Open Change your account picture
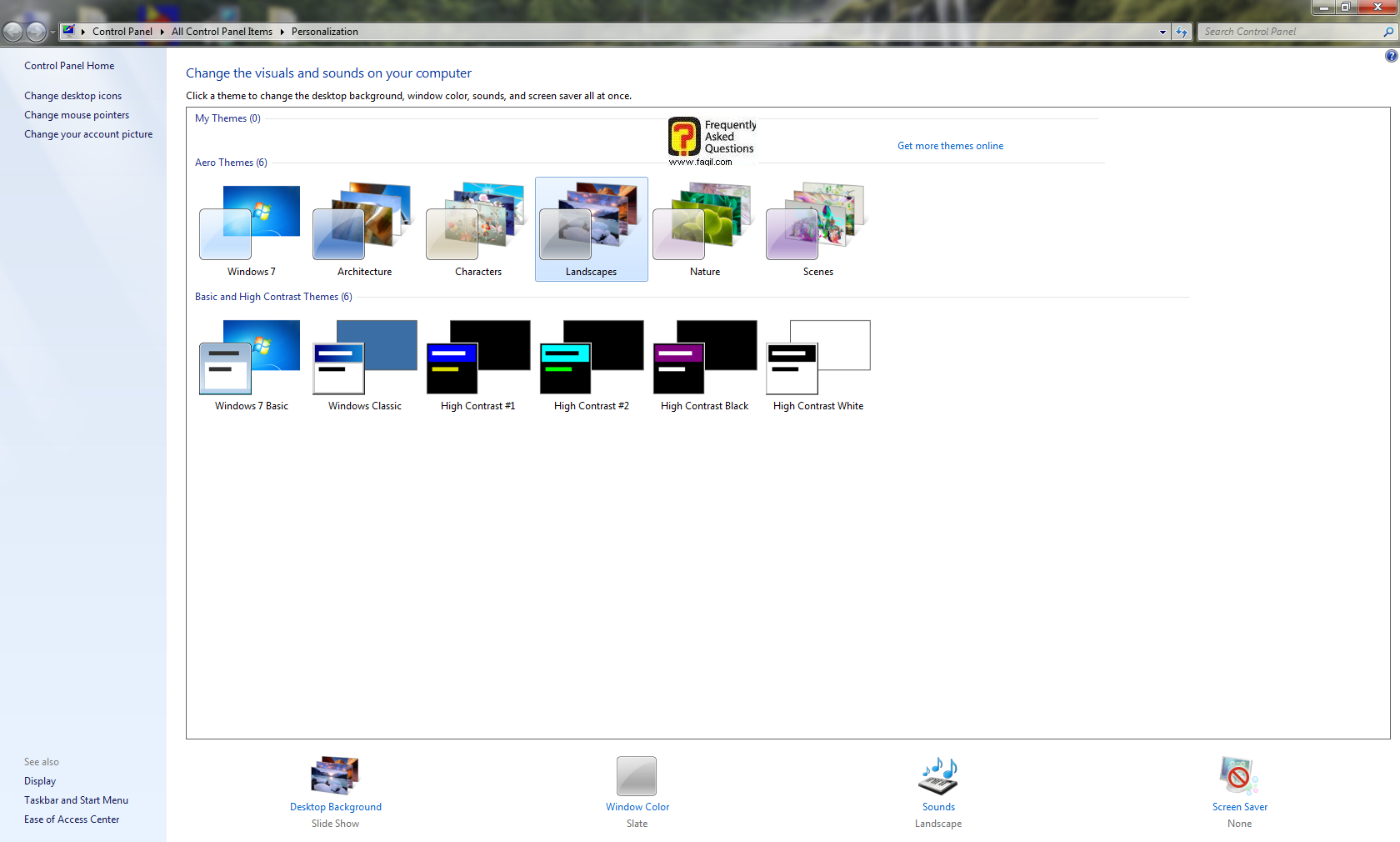Image resolution: width=1400 pixels, height=842 pixels. (x=88, y=134)
